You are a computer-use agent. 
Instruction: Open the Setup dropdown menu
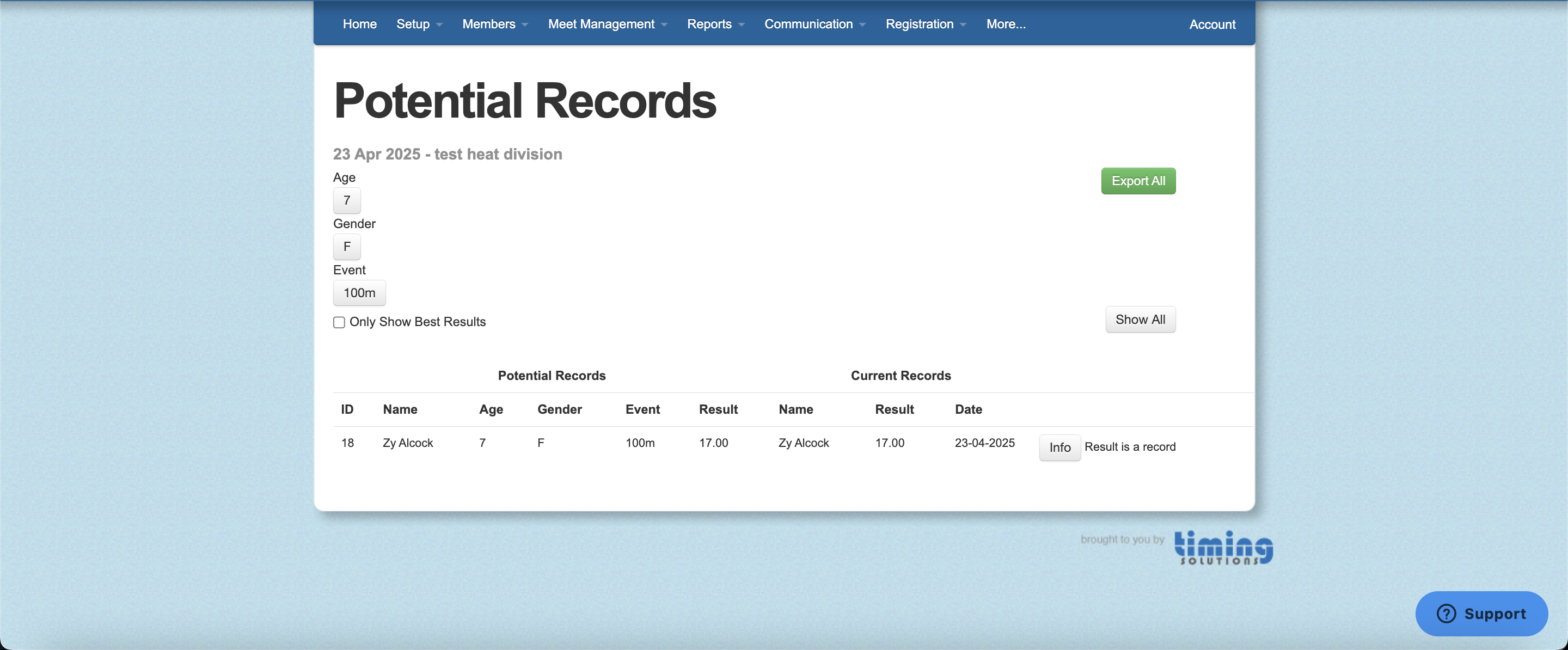point(419,24)
